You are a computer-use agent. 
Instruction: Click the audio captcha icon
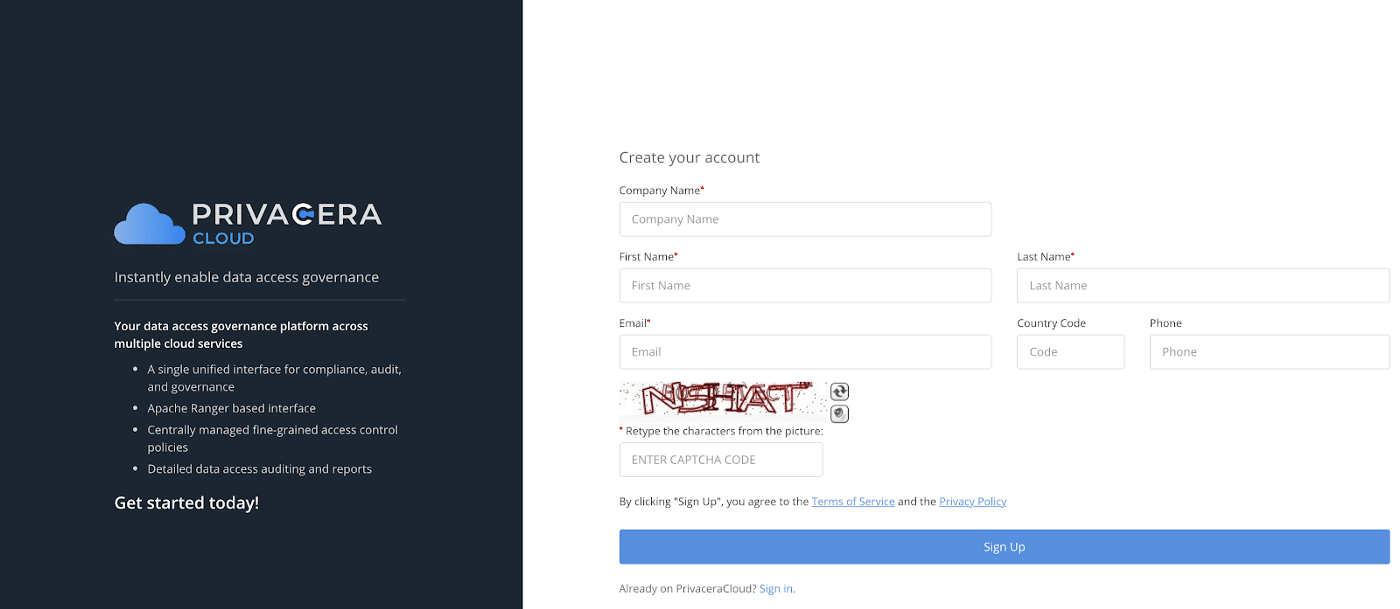pyautogui.click(x=839, y=413)
